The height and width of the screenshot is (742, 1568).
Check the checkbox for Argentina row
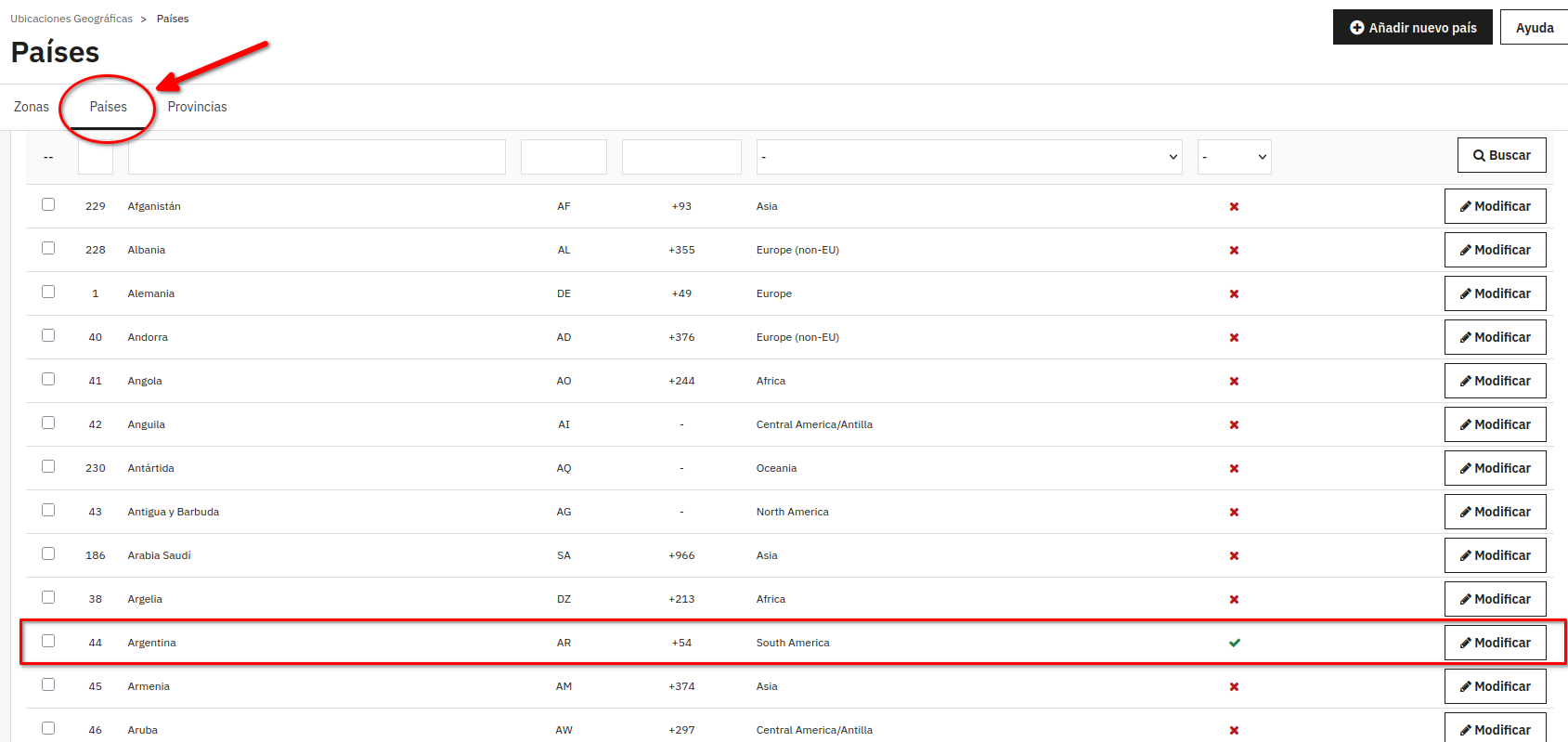[48, 641]
